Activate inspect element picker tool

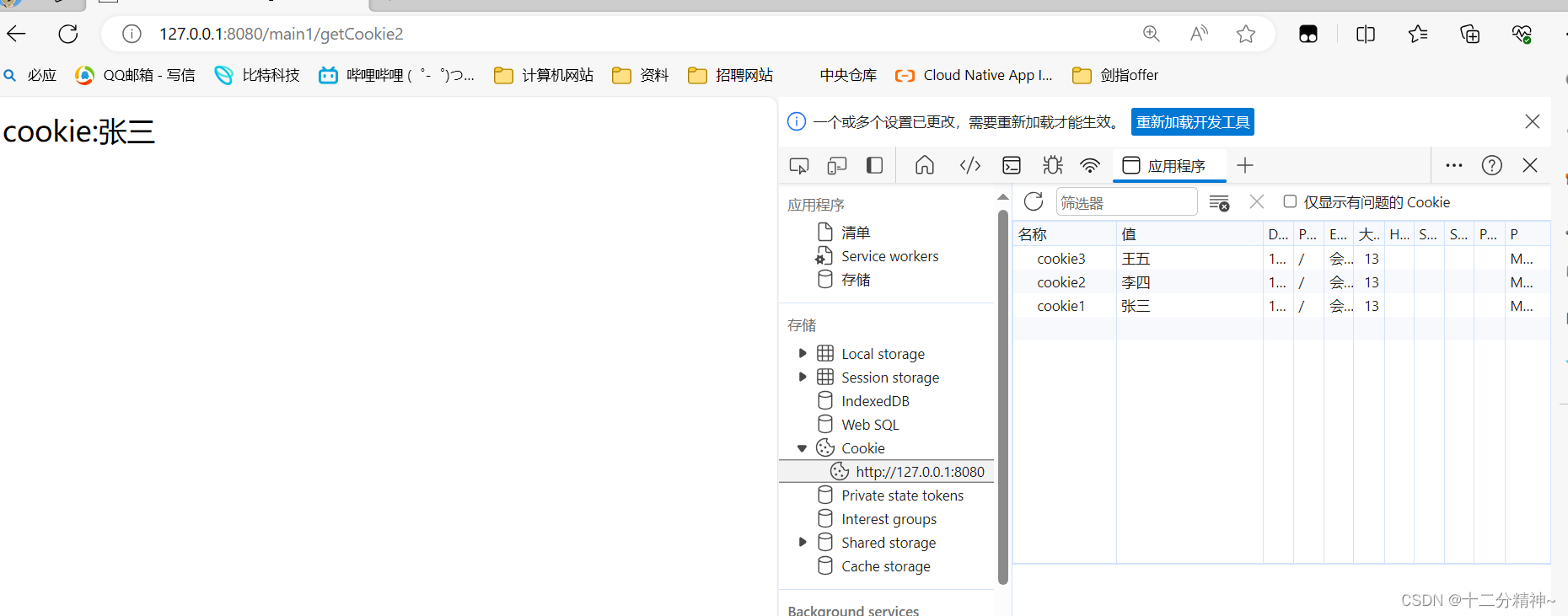pos(799,165)
